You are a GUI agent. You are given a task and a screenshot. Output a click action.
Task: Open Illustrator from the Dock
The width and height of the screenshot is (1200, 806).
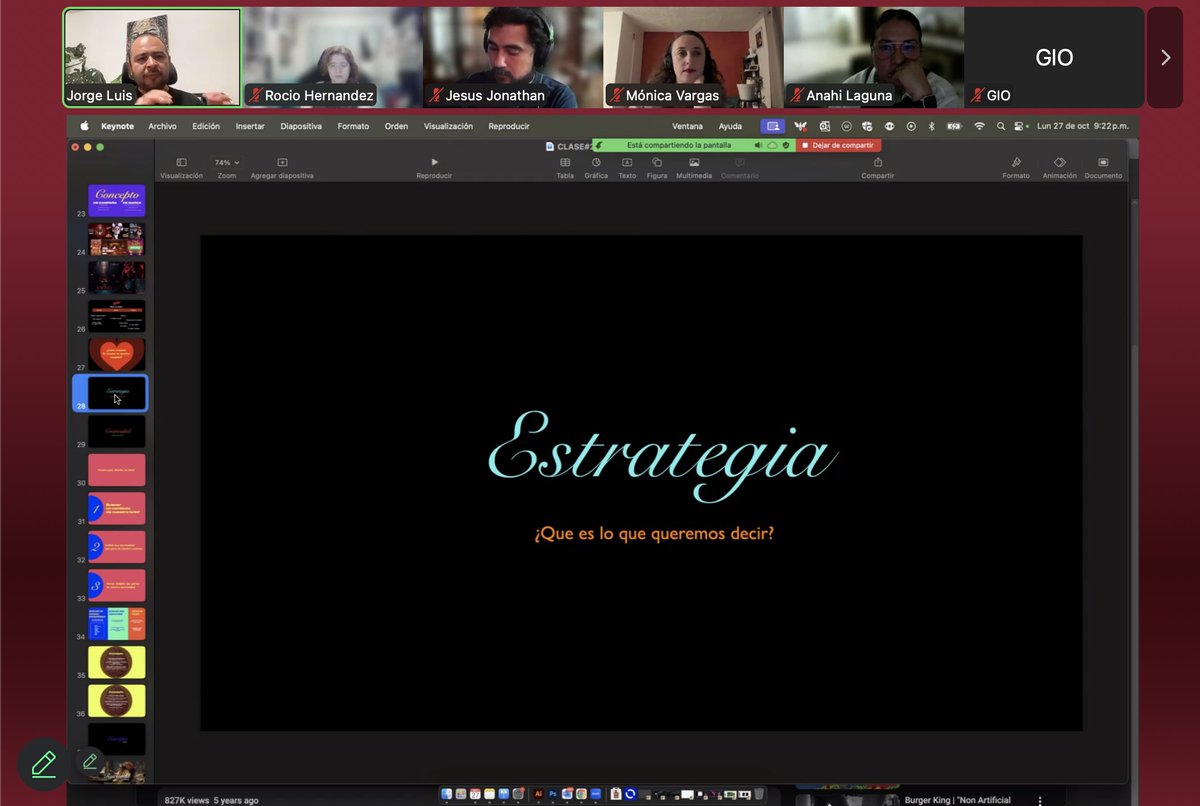tap(539, 793)
